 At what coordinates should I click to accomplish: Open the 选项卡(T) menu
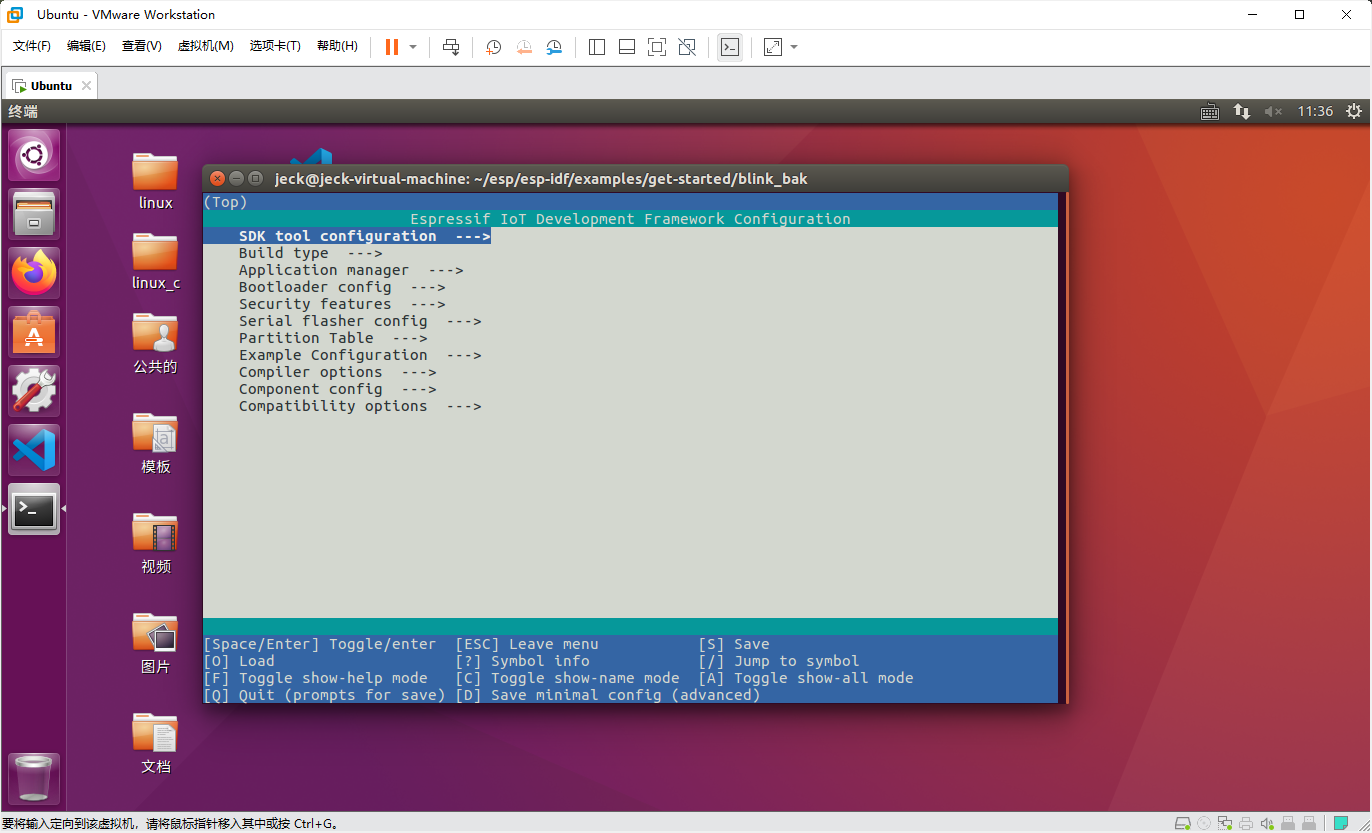coord(275,46)
